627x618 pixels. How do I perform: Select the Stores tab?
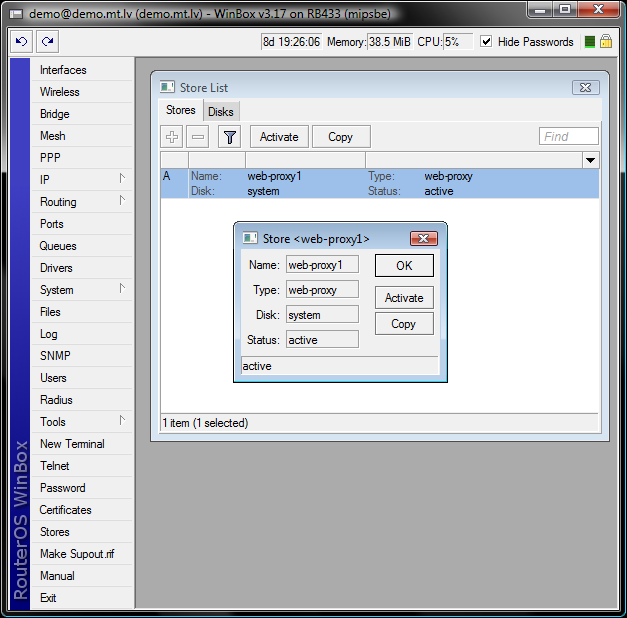tap(181, 110)
